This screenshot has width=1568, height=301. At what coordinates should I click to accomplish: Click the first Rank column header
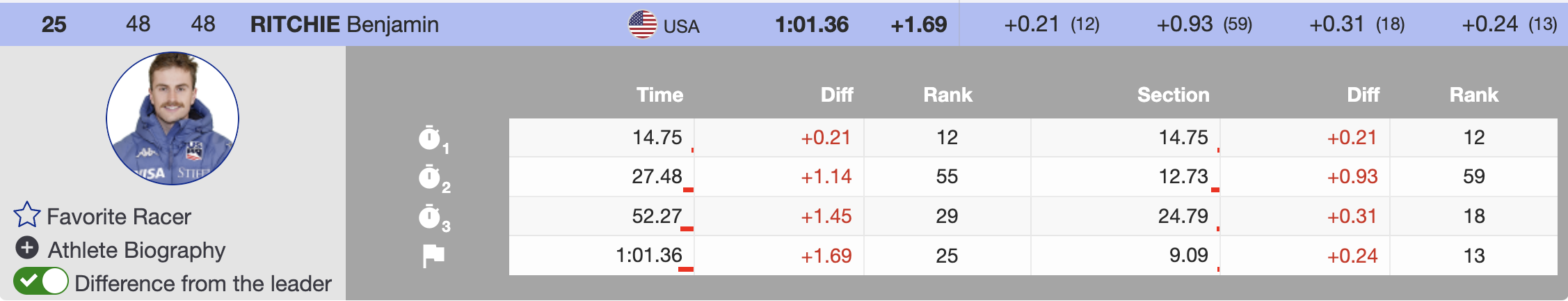(x=947, y=95)
